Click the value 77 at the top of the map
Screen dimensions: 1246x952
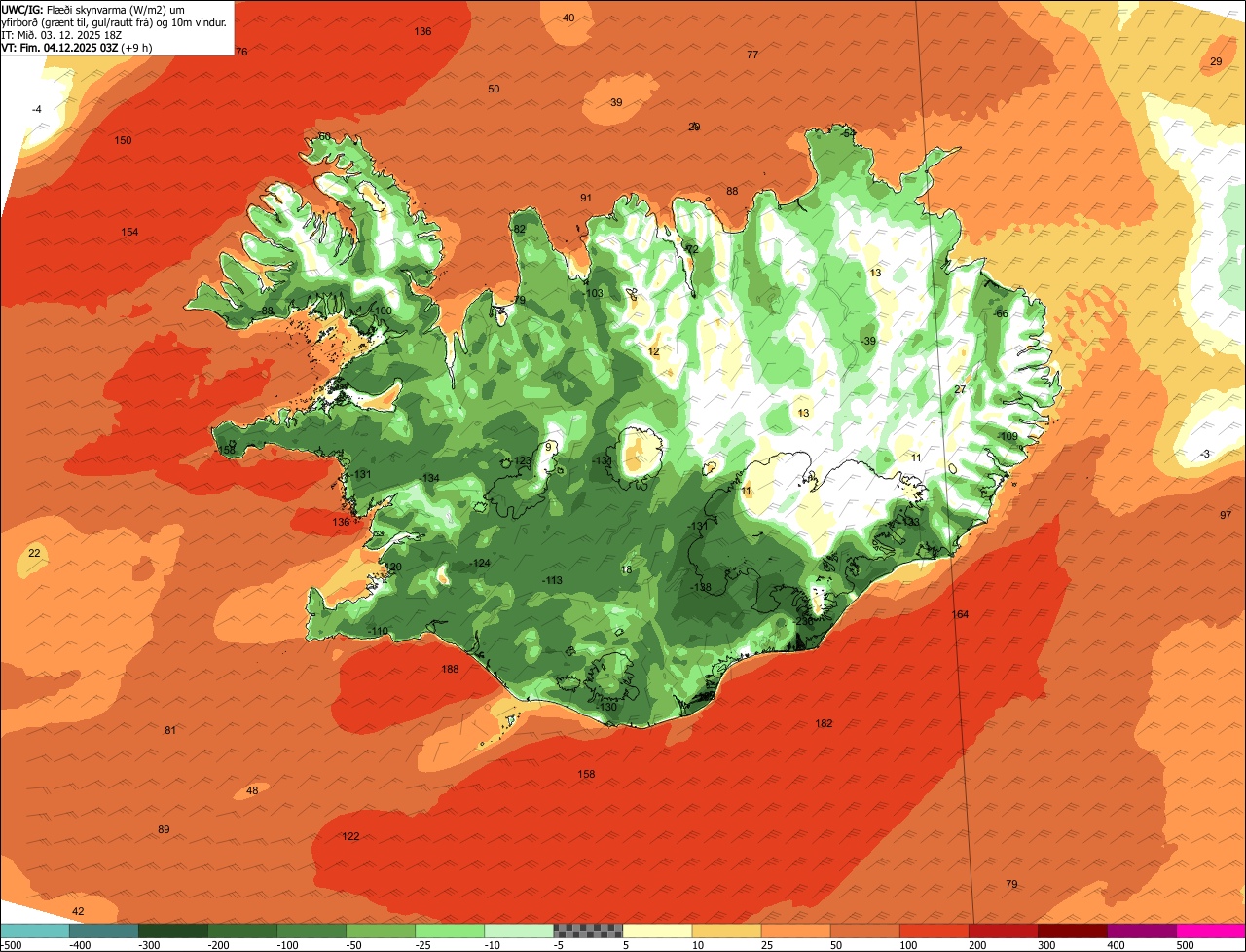(752, 55)
